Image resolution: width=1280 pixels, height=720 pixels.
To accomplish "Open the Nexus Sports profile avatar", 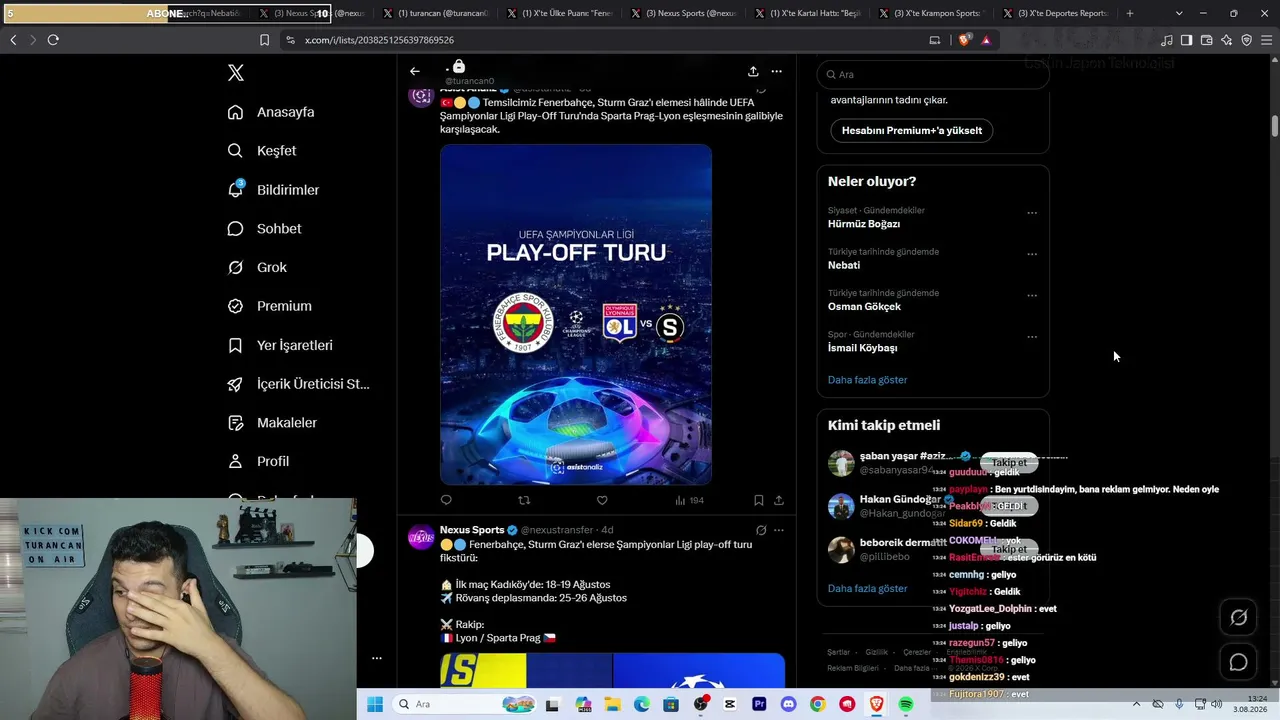I will 421,537.
